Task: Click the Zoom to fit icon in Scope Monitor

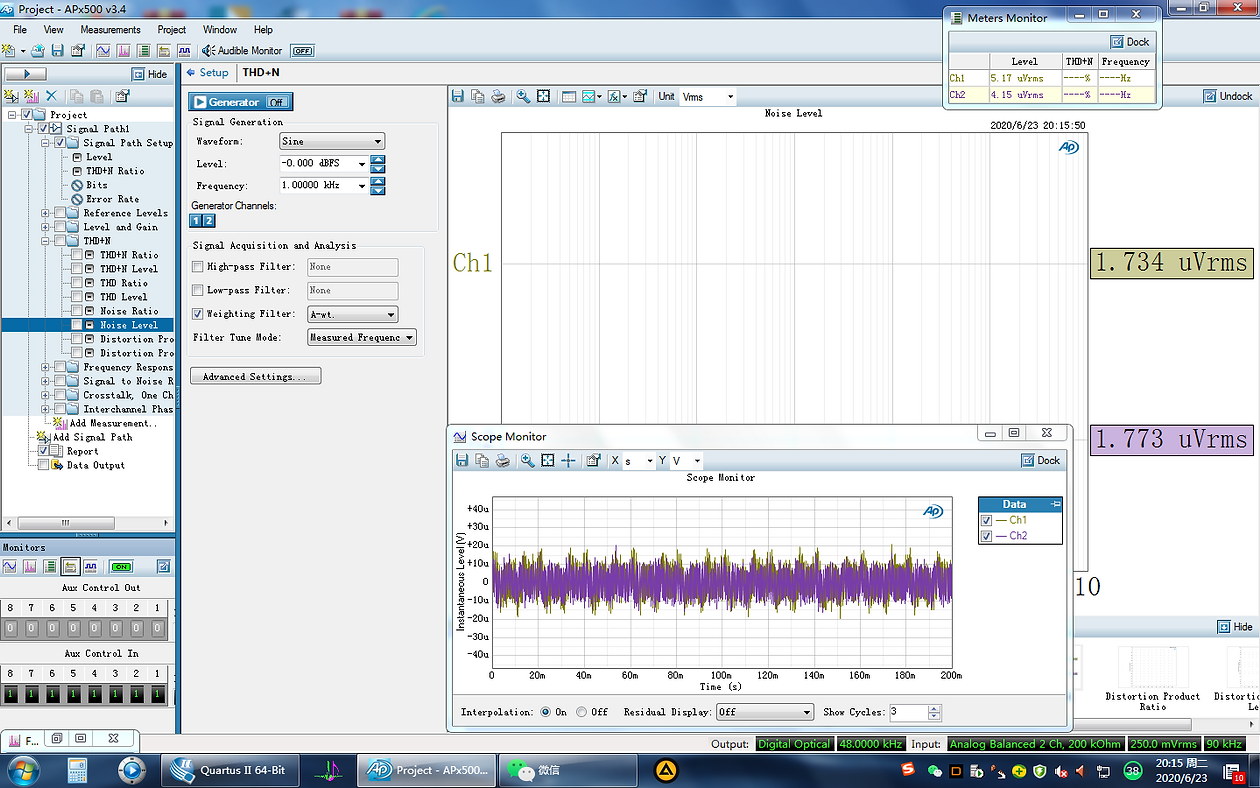Action: click(547, 460)
